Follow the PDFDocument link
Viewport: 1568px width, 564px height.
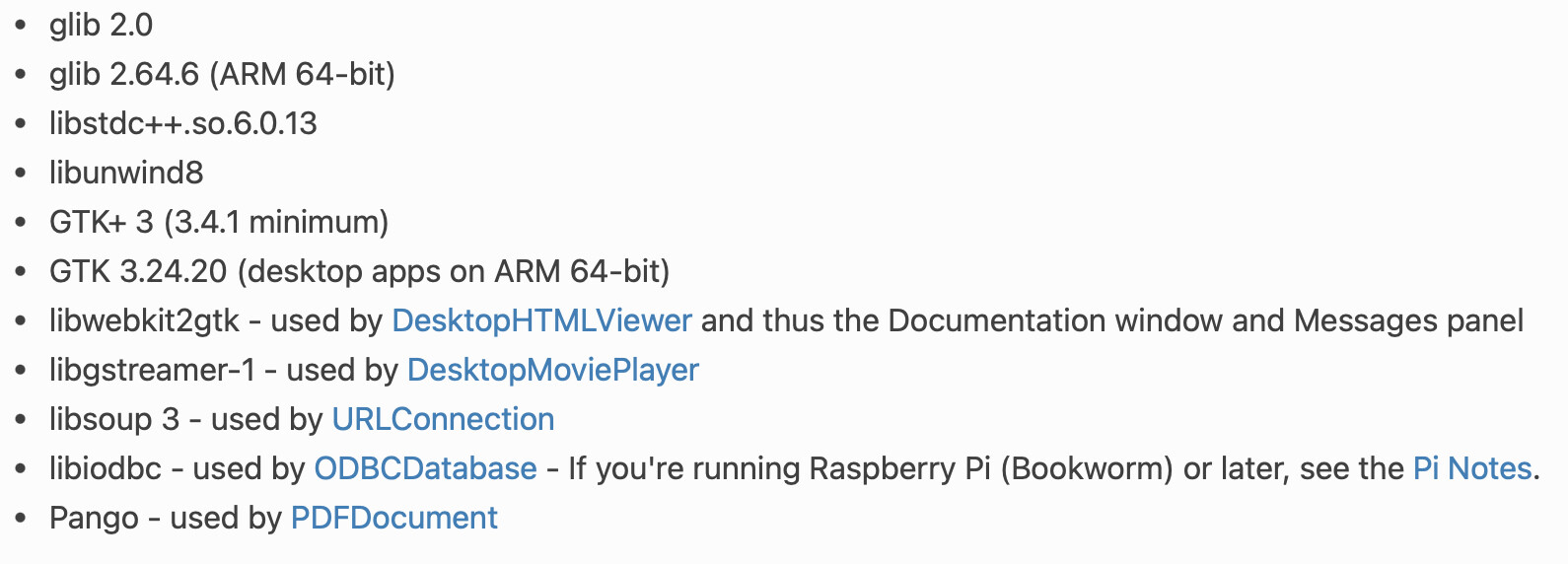click(393, 518)
